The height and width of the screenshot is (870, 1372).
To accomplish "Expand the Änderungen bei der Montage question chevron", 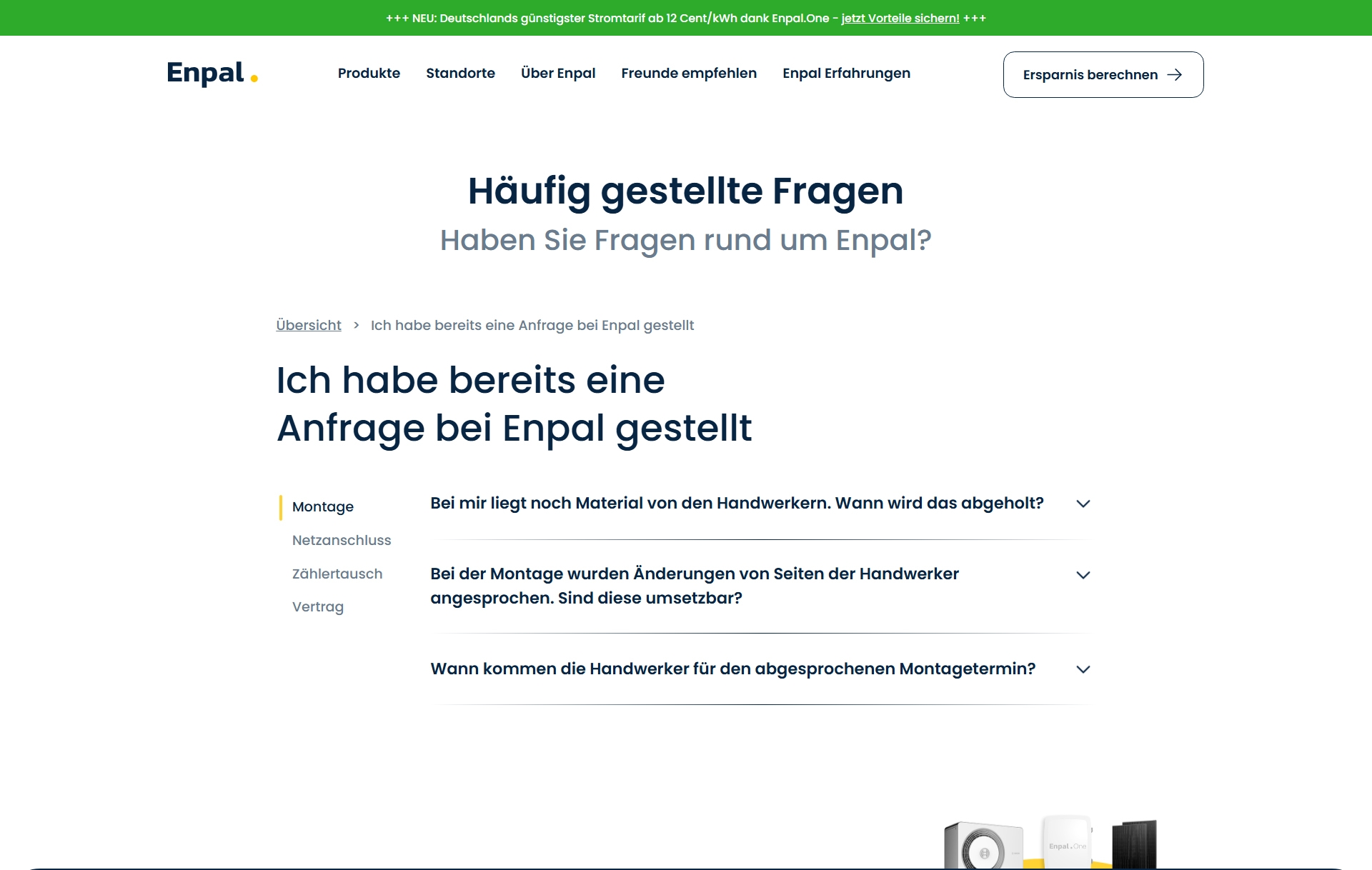I will [1083, 575].
